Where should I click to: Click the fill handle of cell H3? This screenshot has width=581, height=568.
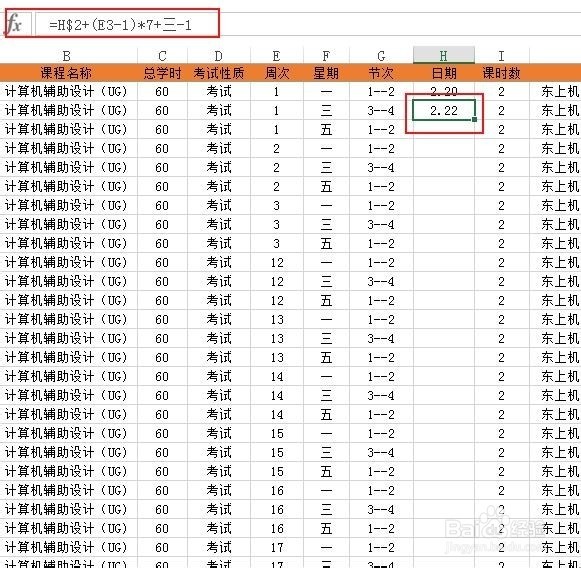pyautogui.click(x=474, y=119)
